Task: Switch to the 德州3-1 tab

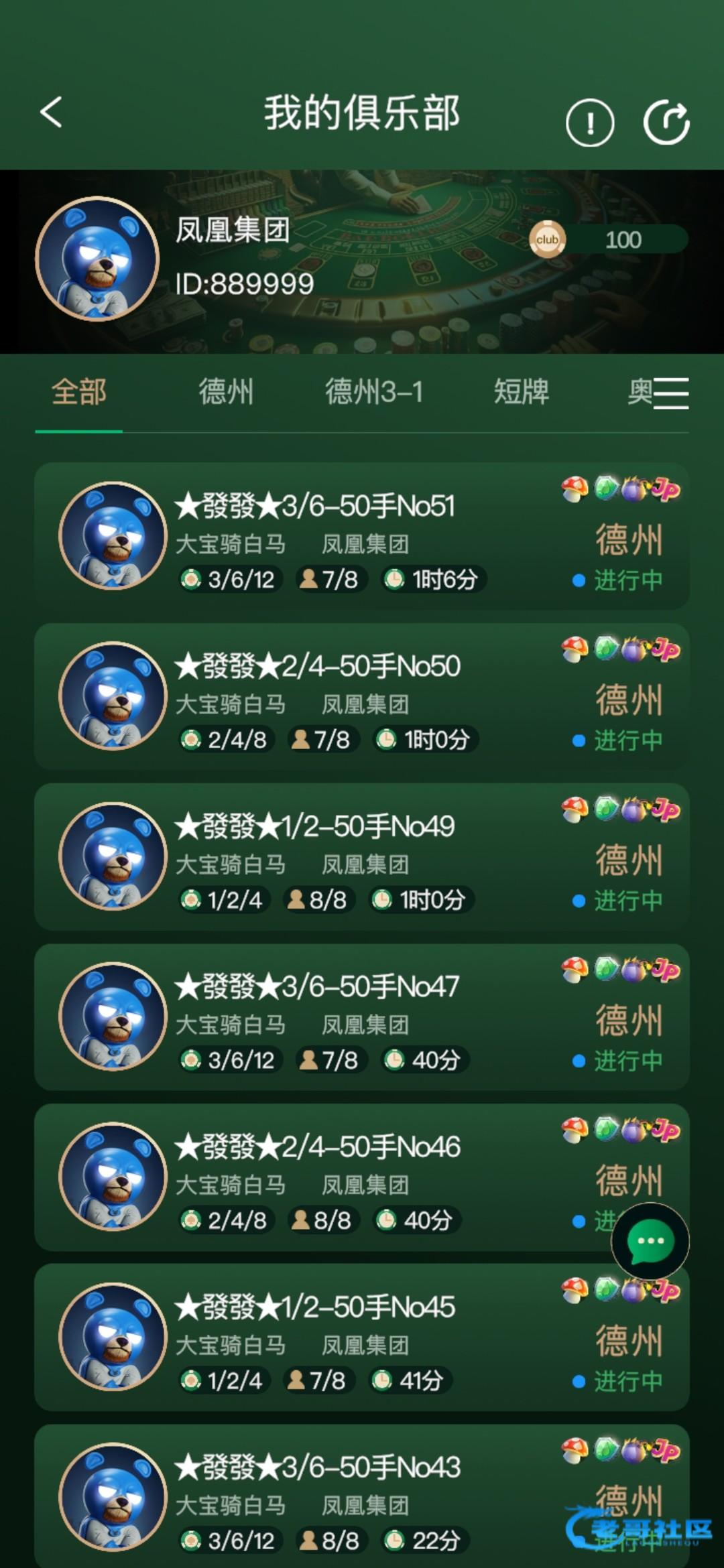Action: [374, 392]
